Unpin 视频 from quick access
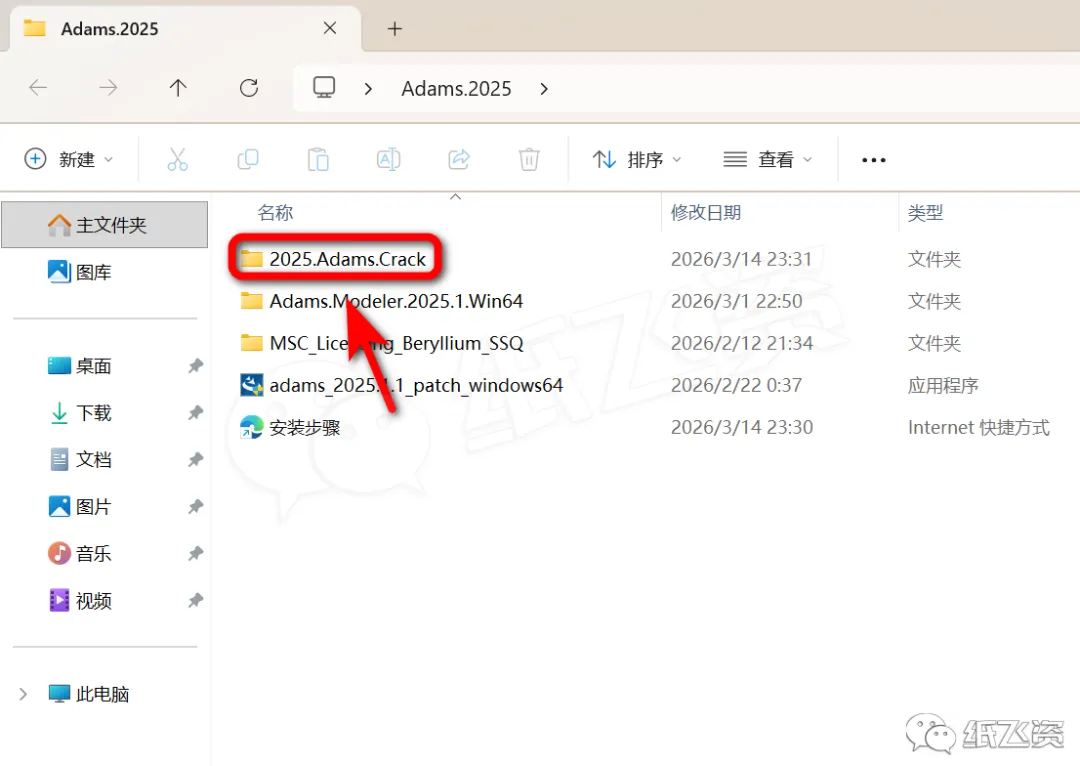This screenshot has height=766, width=1080. point(196,601)
